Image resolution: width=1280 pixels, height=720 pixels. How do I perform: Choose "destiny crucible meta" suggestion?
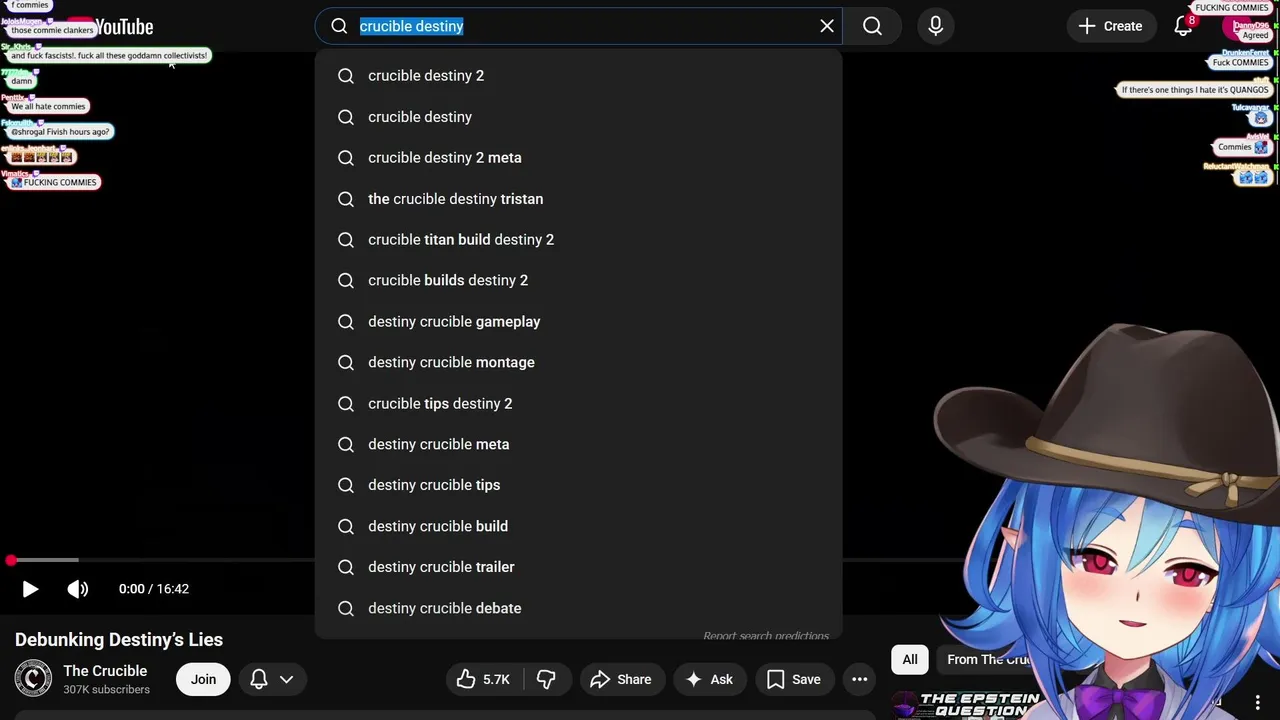coord(578,444)
